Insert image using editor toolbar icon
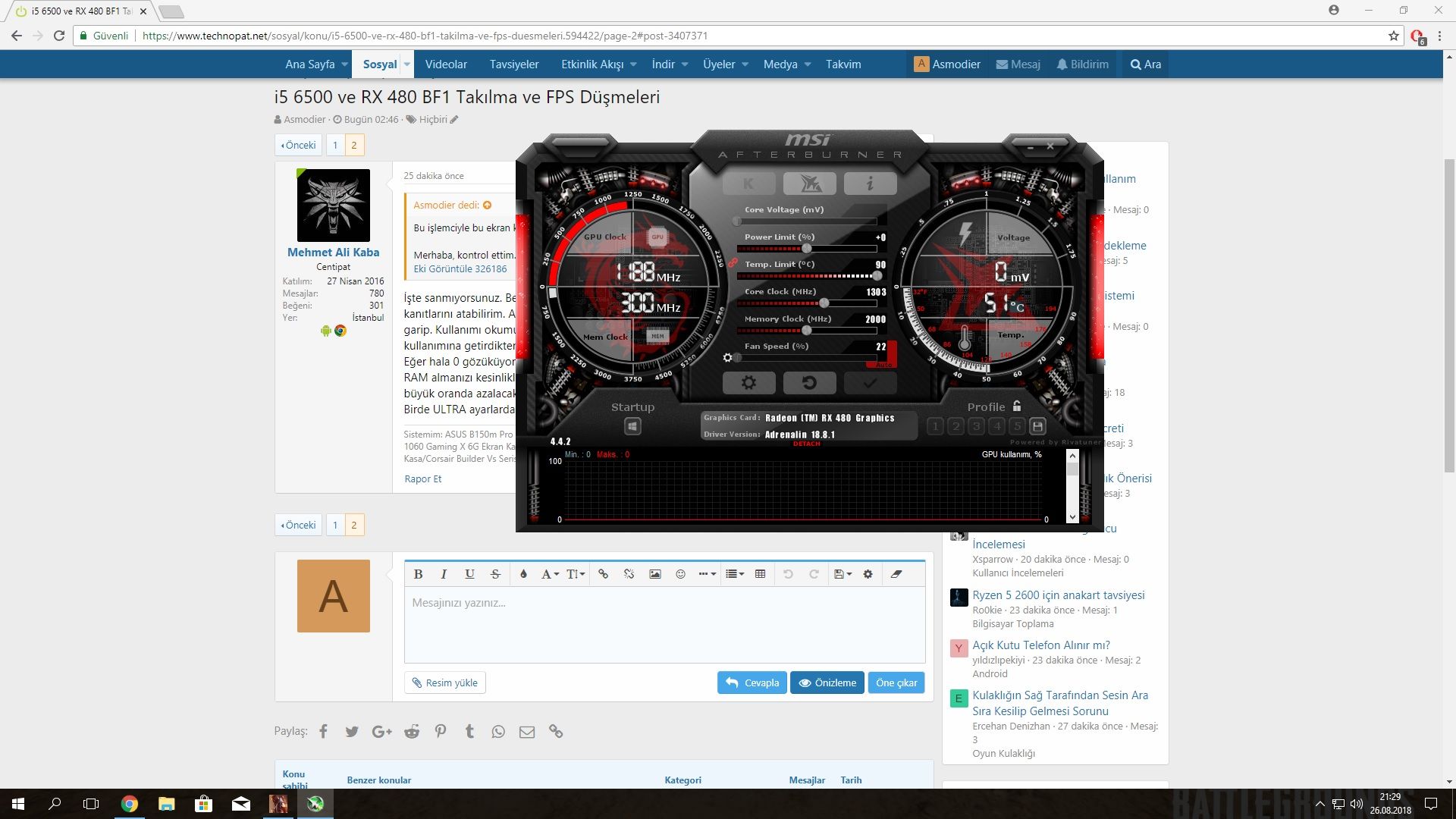 [654, 574]
